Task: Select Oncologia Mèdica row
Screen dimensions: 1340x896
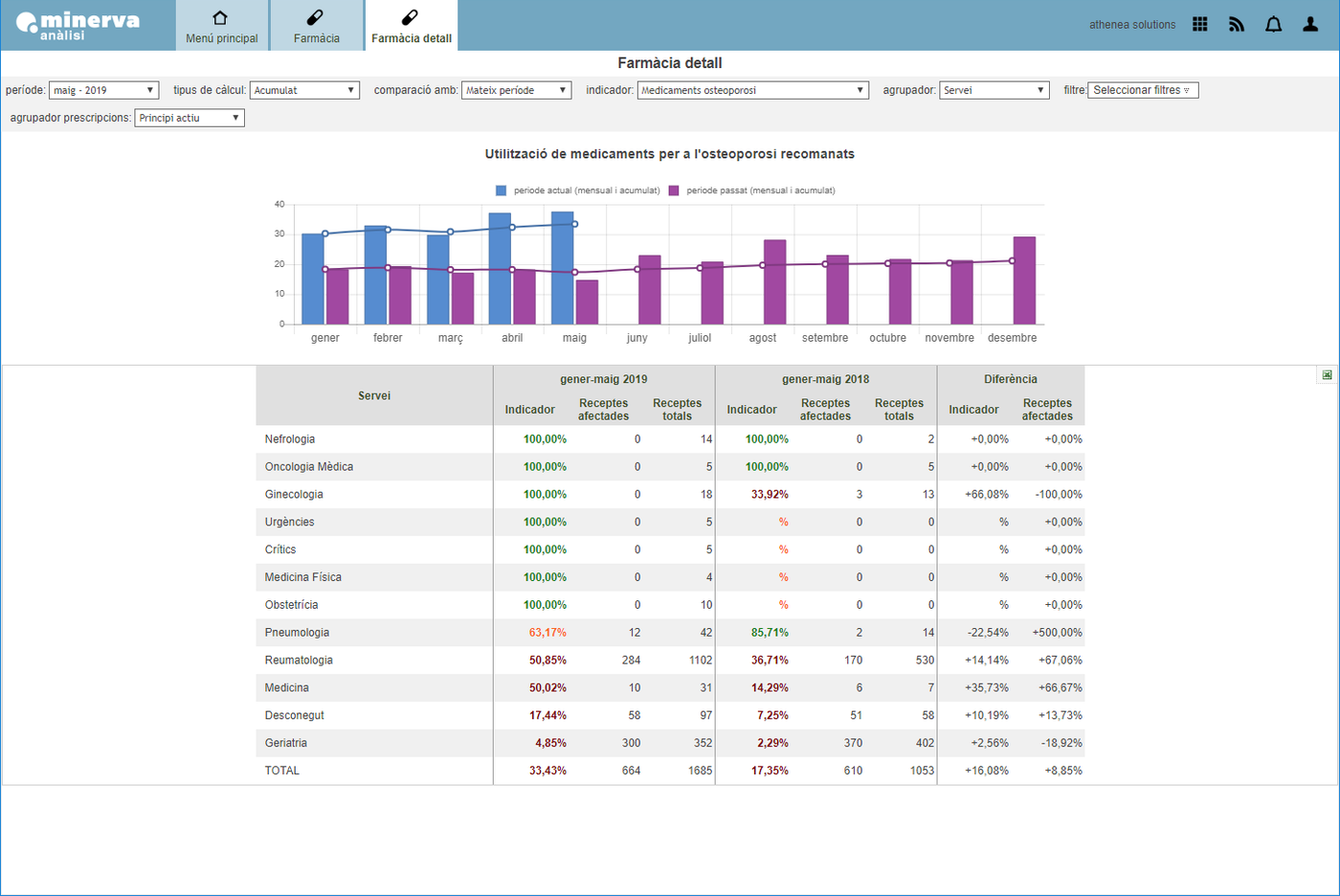Action: click(670, 467)
